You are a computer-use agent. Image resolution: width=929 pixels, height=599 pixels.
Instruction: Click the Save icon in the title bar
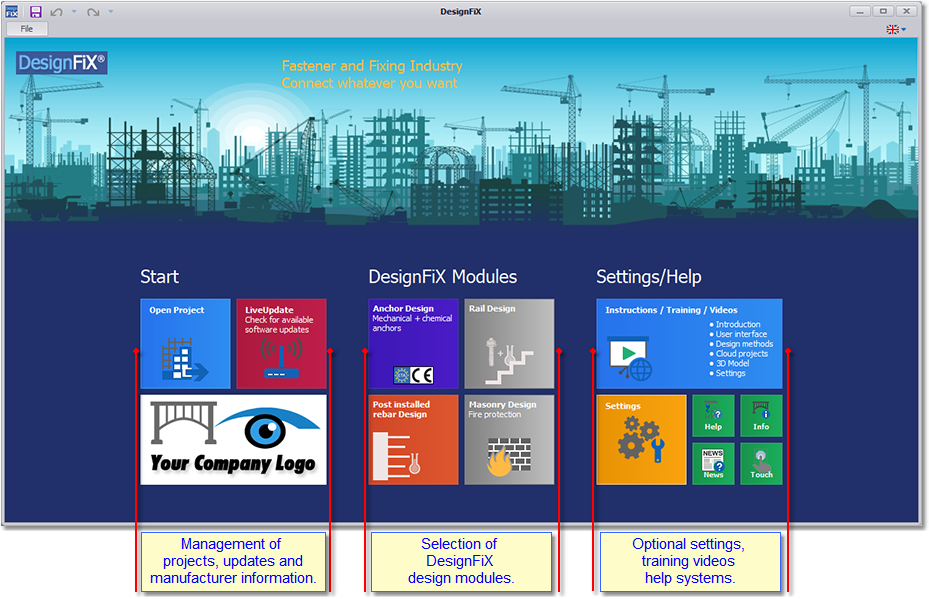pyautogui.click(x=36, y=11)
